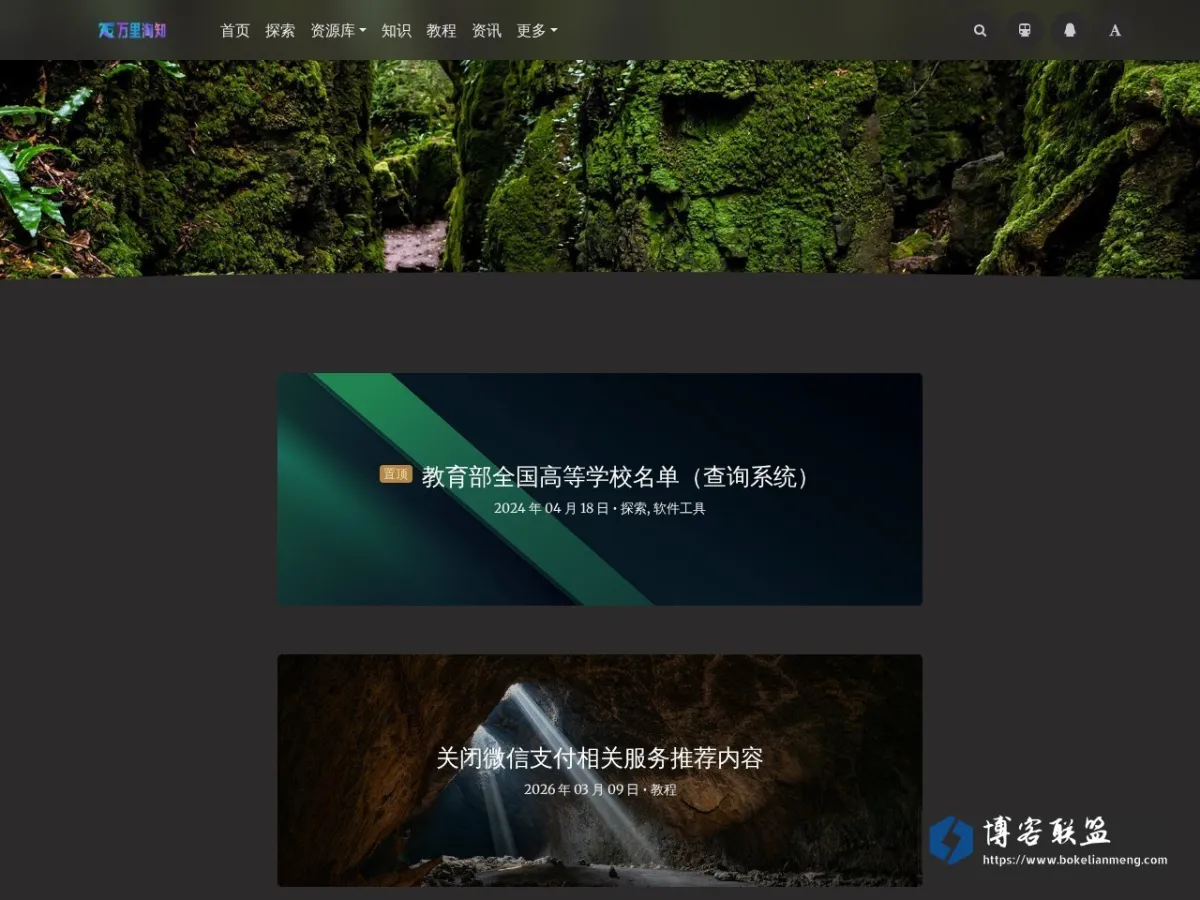Click the 教程 category under the 微信支付 post
Image resolution: width=1200 pixels, height=900 pixels.
[663, 789]
